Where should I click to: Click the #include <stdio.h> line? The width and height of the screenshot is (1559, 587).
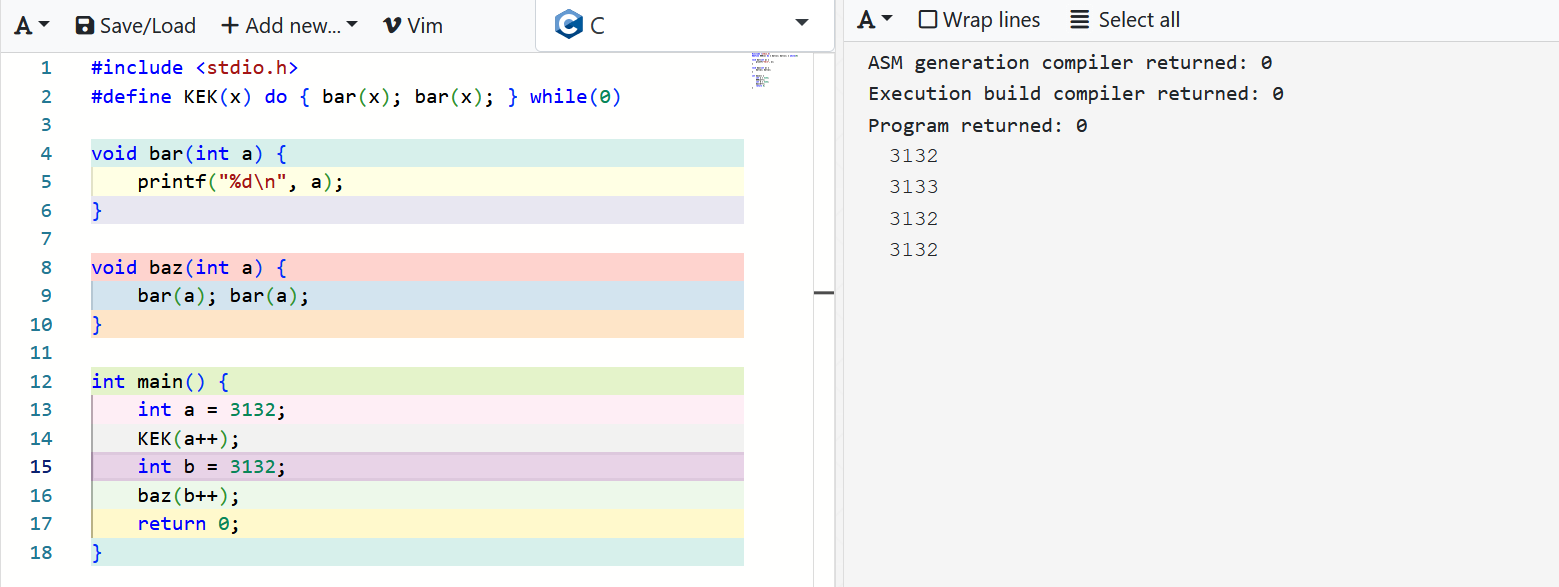(x=194, y=68)
